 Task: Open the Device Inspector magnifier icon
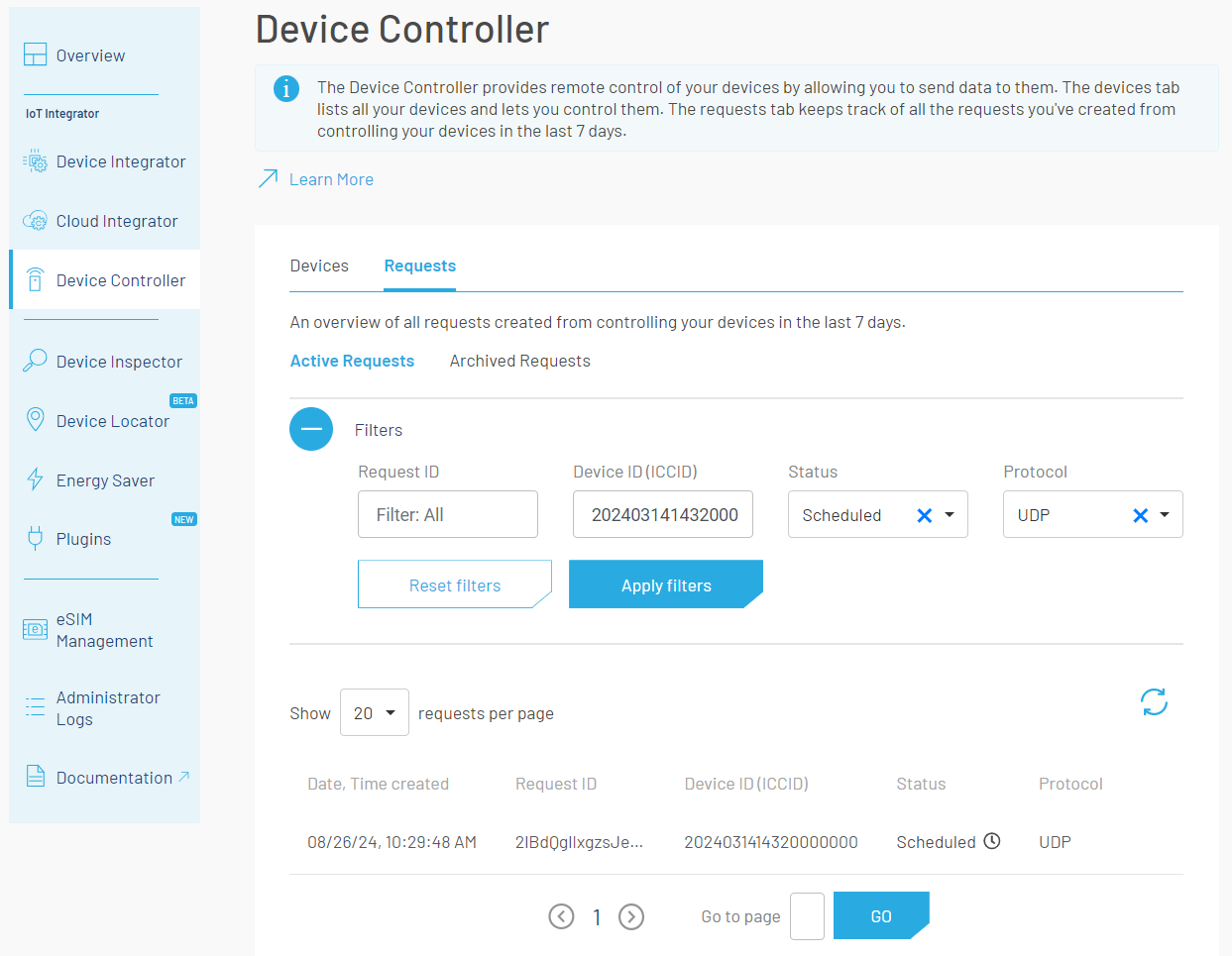[x=35, y=361]
